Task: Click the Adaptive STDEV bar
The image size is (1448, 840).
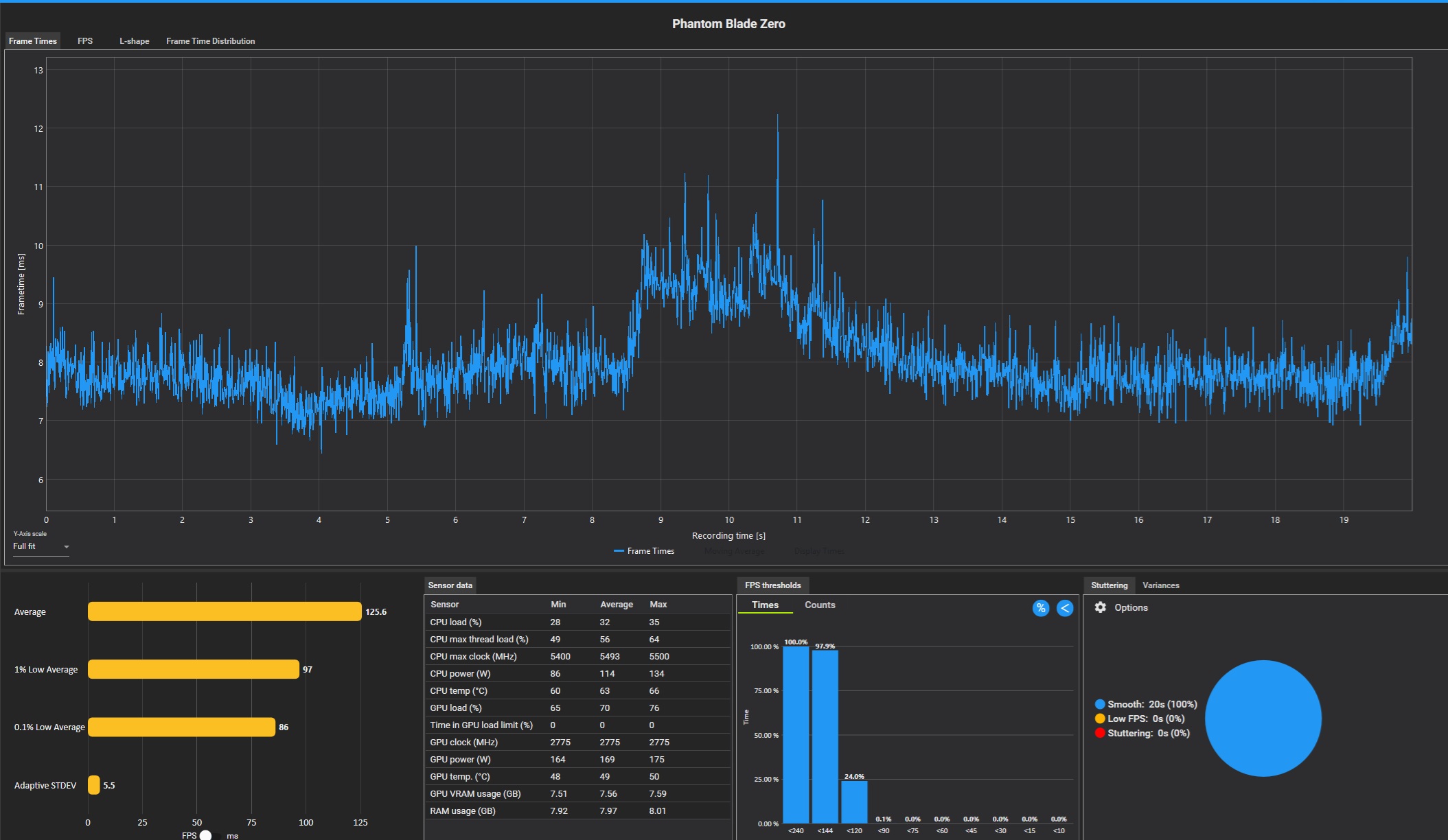Action: click(x=94, y=785)
